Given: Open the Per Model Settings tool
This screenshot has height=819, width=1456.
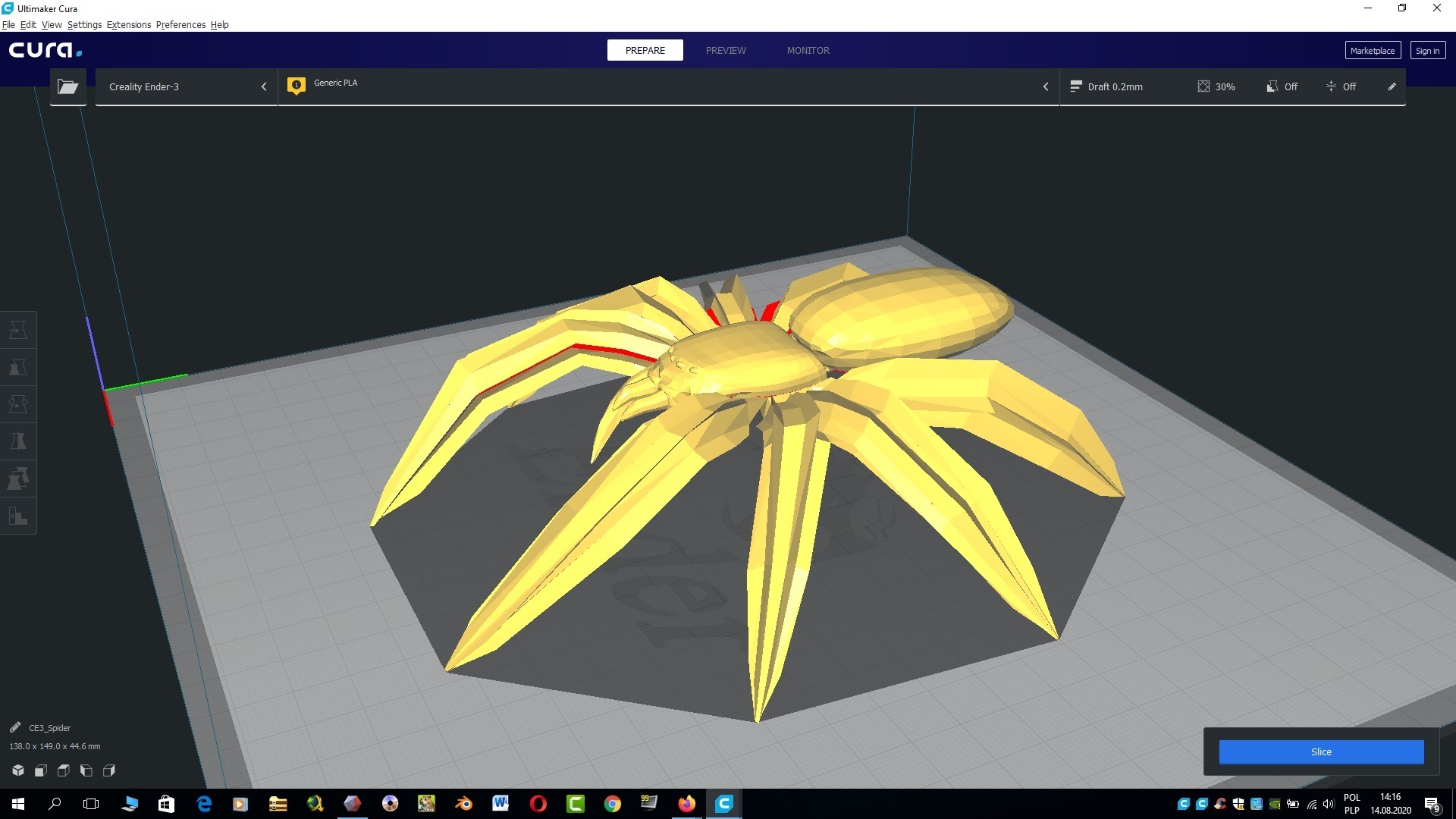Looking at the screenshot, I should coord(18,479).
